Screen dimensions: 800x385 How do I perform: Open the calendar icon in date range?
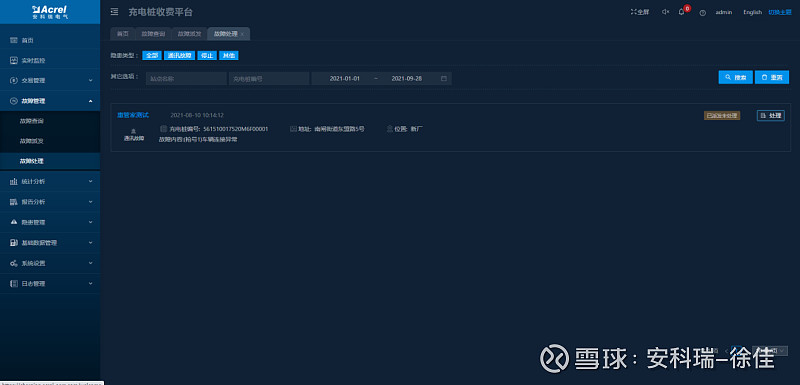coord(444,79)
